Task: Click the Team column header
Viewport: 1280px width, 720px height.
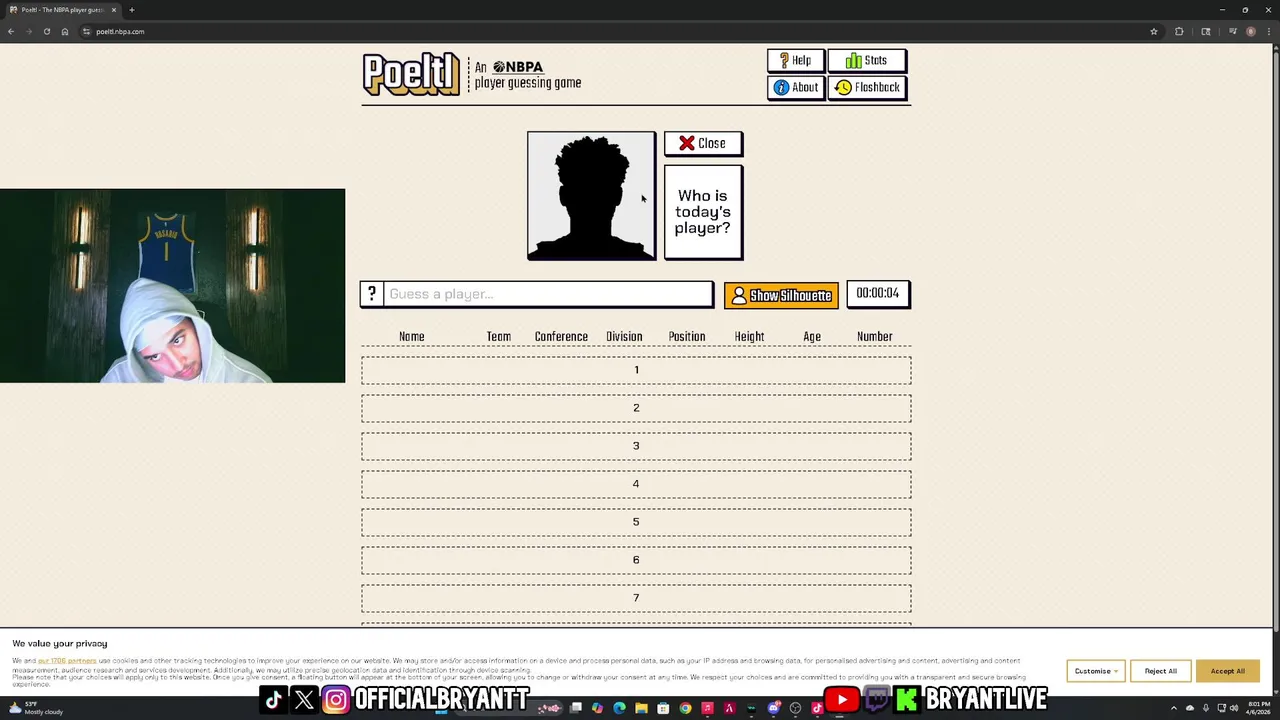Action: [499, 337]
